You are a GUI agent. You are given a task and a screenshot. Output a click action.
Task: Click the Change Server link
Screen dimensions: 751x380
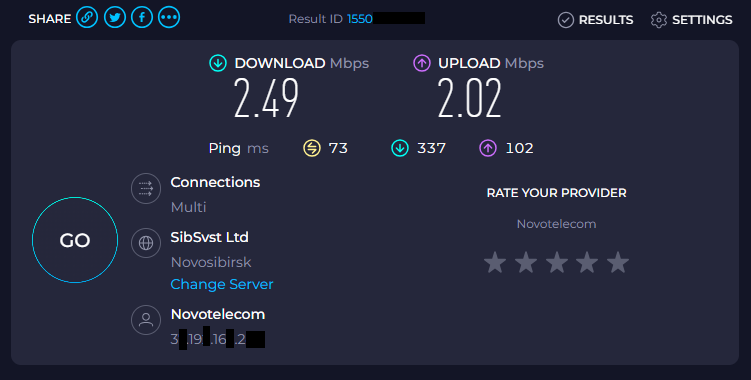click(x=222, y=284)
